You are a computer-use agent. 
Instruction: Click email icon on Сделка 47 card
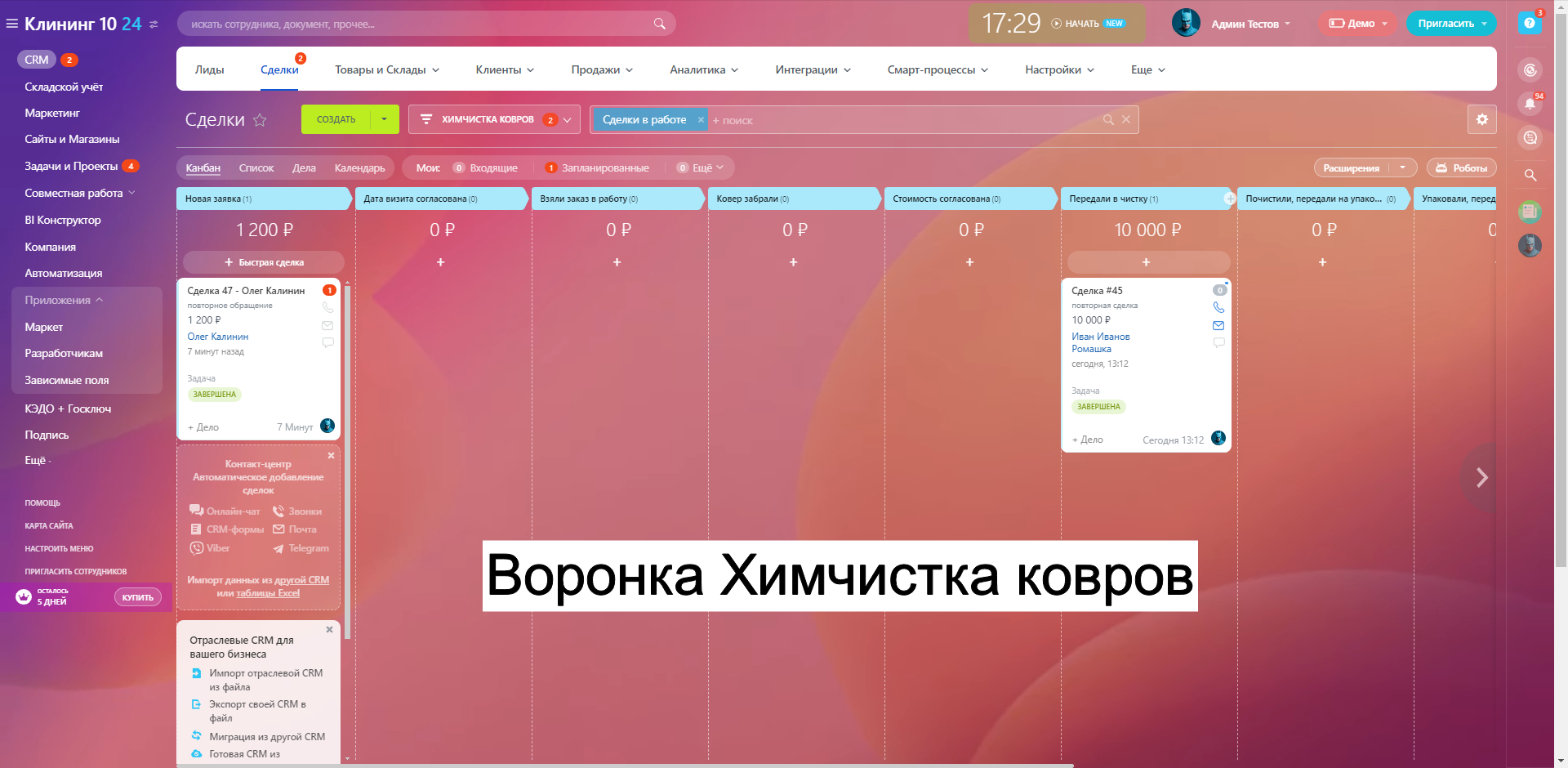coord(327,325)
